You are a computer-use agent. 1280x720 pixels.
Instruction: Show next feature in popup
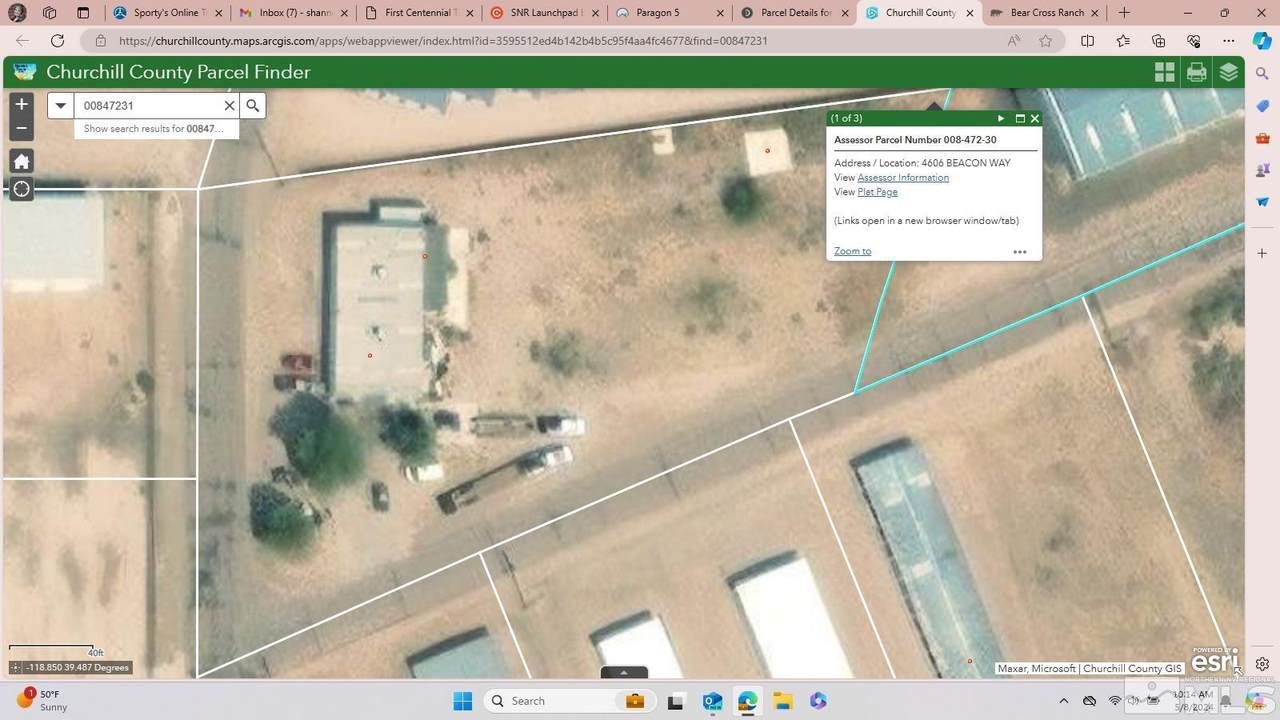pos(1001,118)
